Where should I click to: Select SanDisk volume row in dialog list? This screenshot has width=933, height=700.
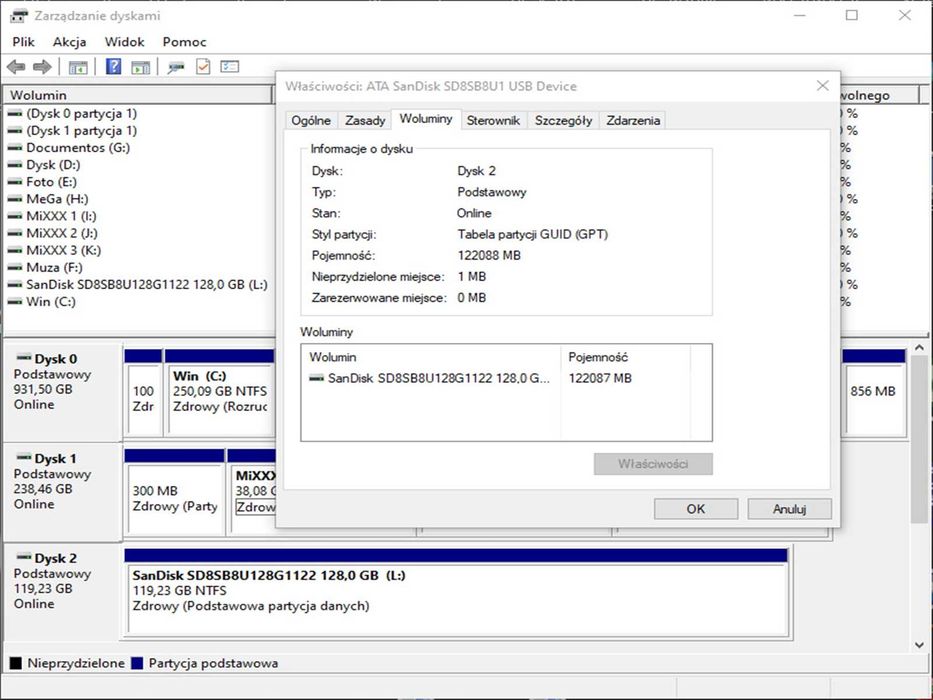[506, 378]
